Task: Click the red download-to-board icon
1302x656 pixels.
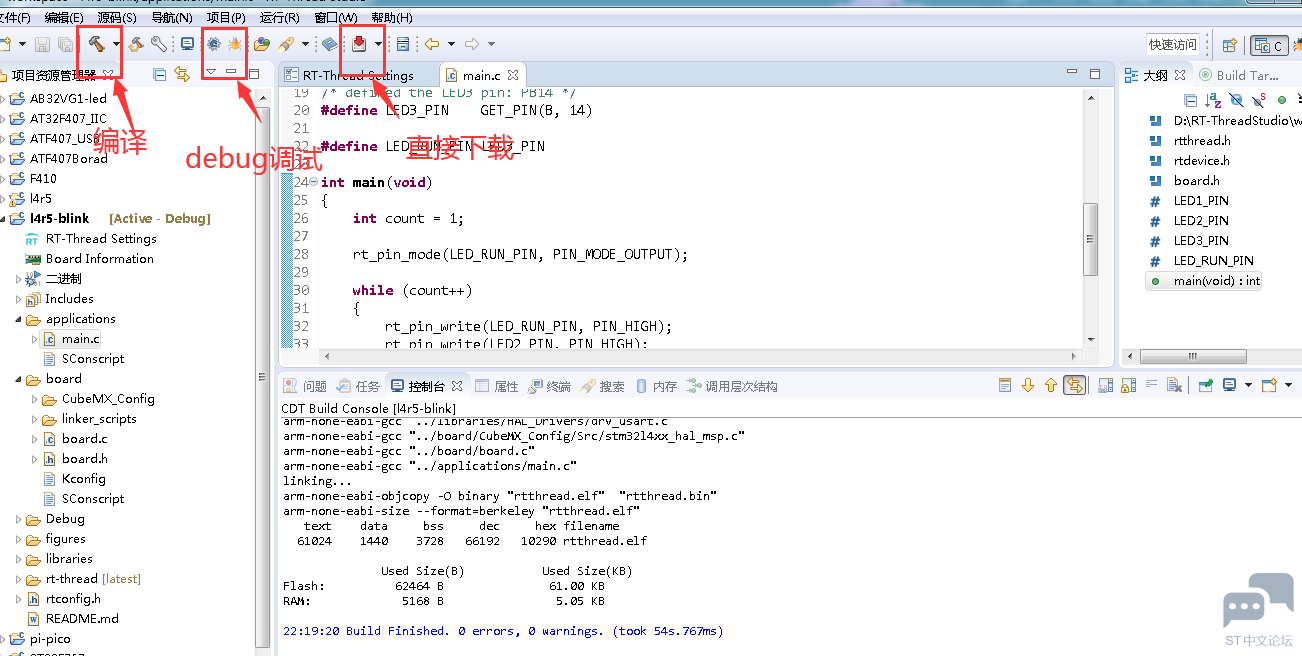Action: pyautogui.click(x=358, y=43)
